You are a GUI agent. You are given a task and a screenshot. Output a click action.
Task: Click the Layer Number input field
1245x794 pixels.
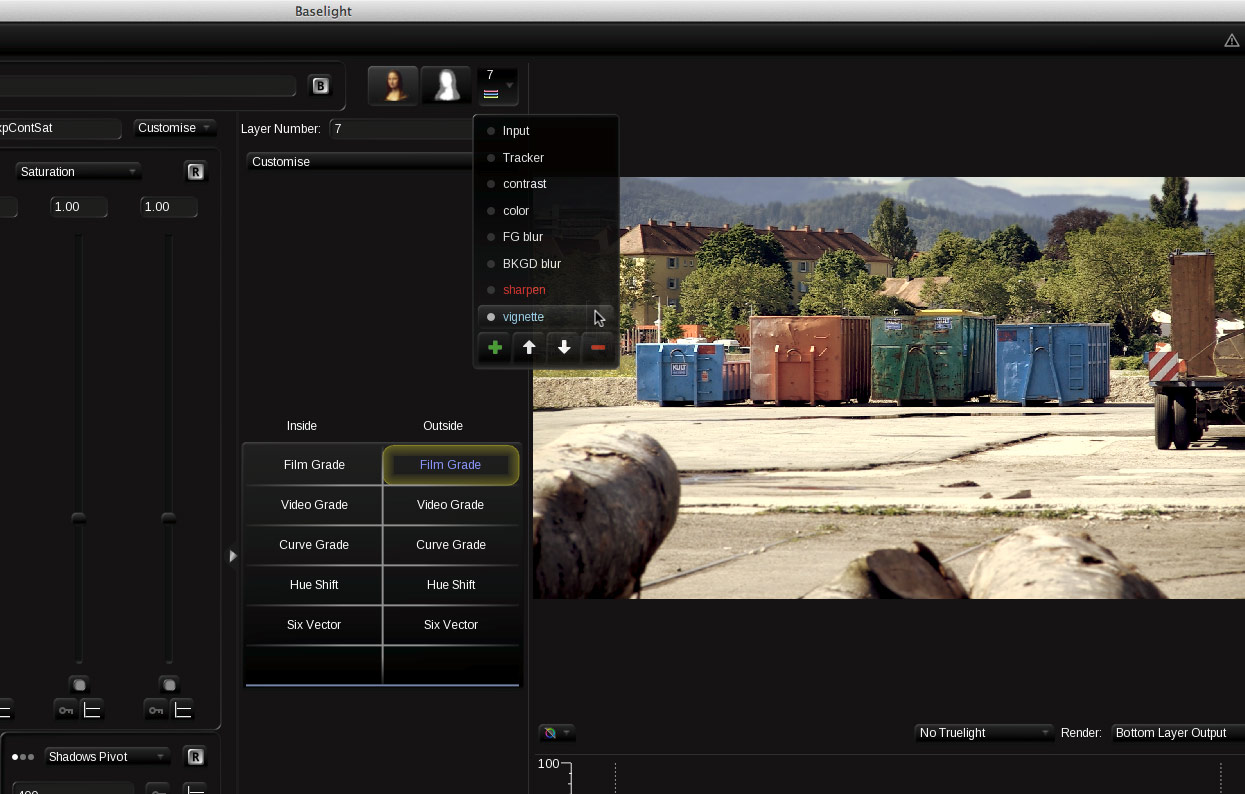click(x=400, y=129)
